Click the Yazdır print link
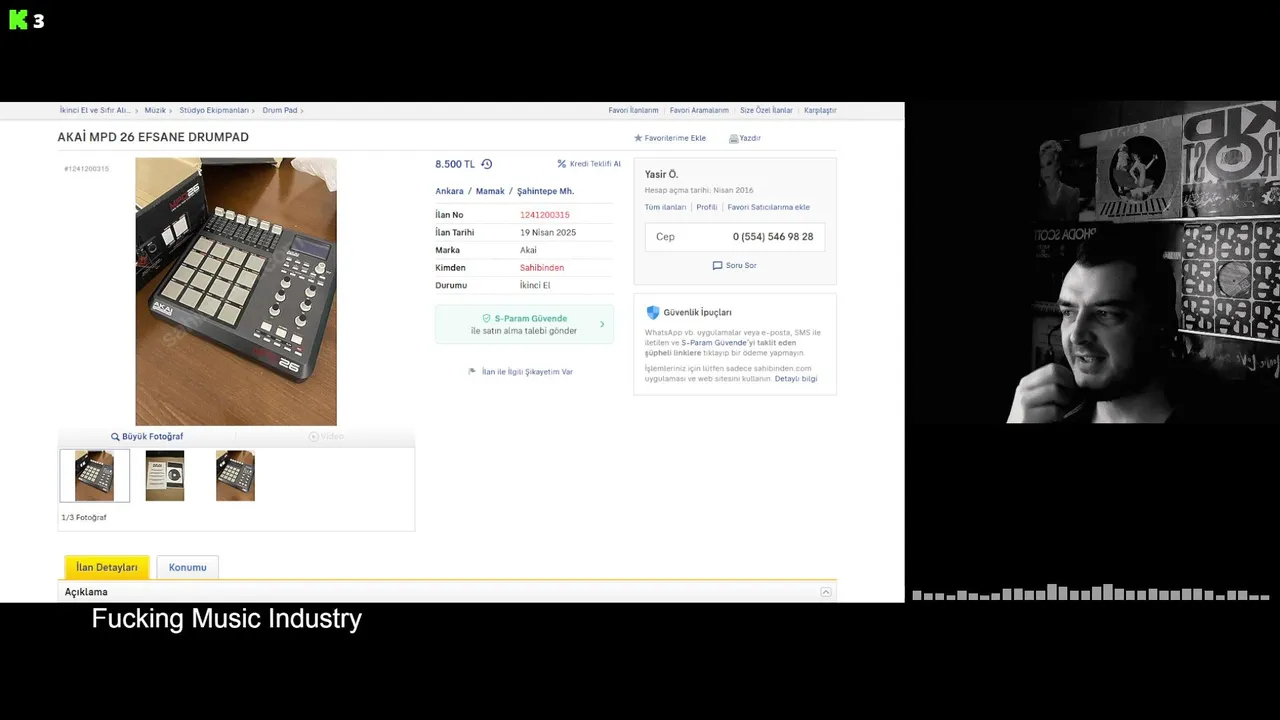 [750, 138]
